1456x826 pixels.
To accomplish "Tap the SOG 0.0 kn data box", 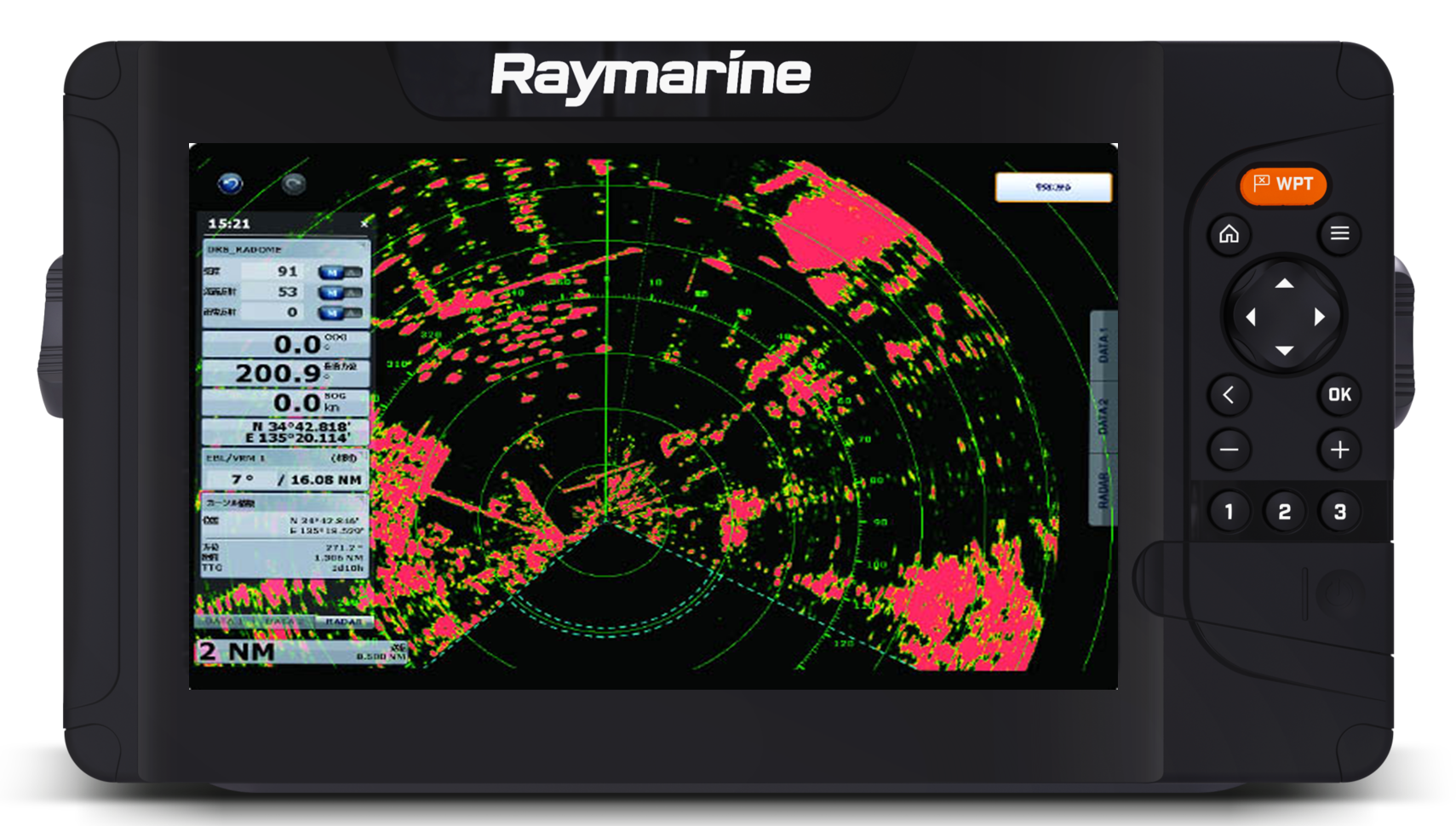I will point(285,402).
